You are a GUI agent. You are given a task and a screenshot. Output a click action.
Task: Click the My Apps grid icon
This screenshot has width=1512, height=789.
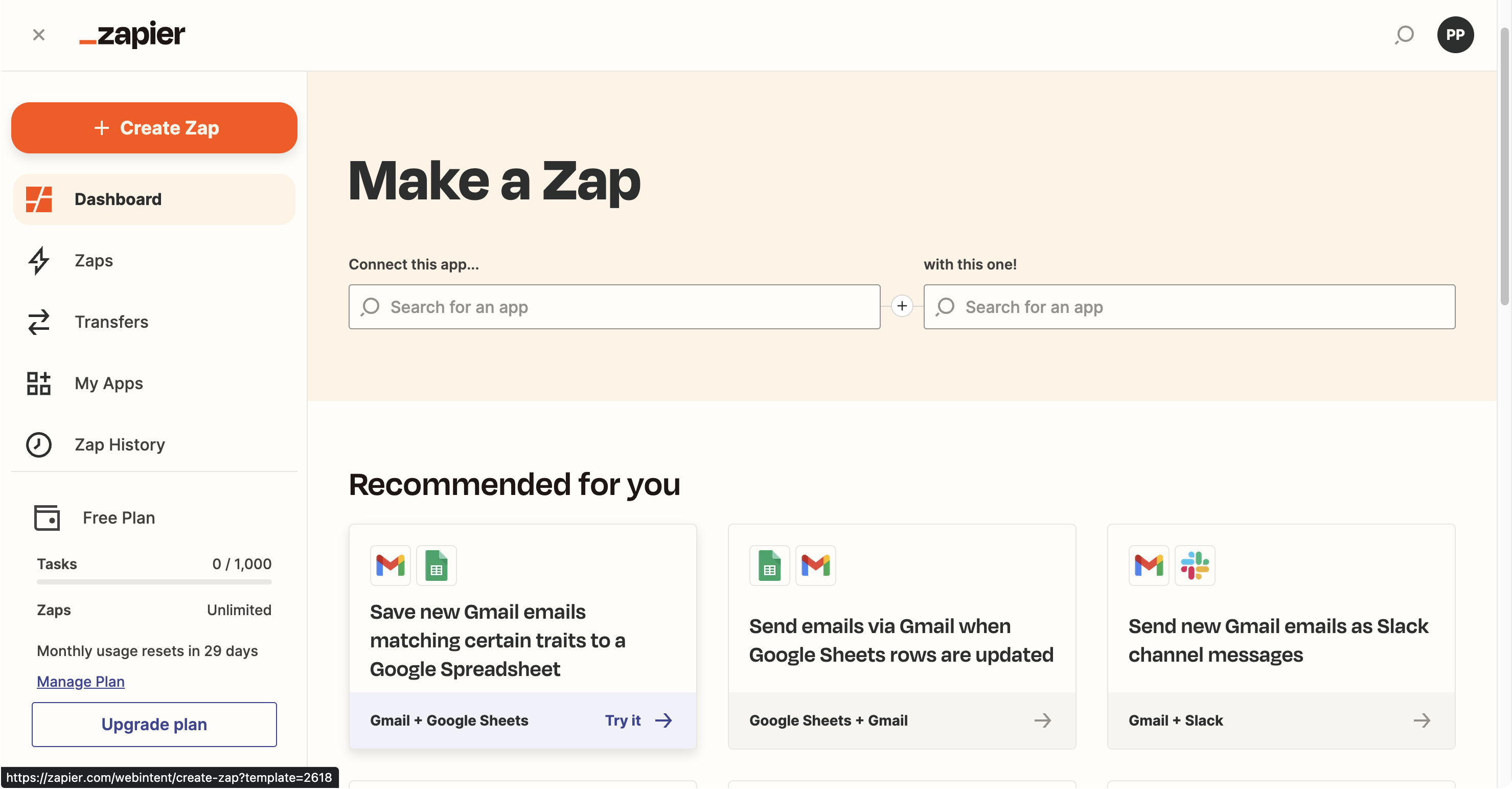tap(39, 384)
